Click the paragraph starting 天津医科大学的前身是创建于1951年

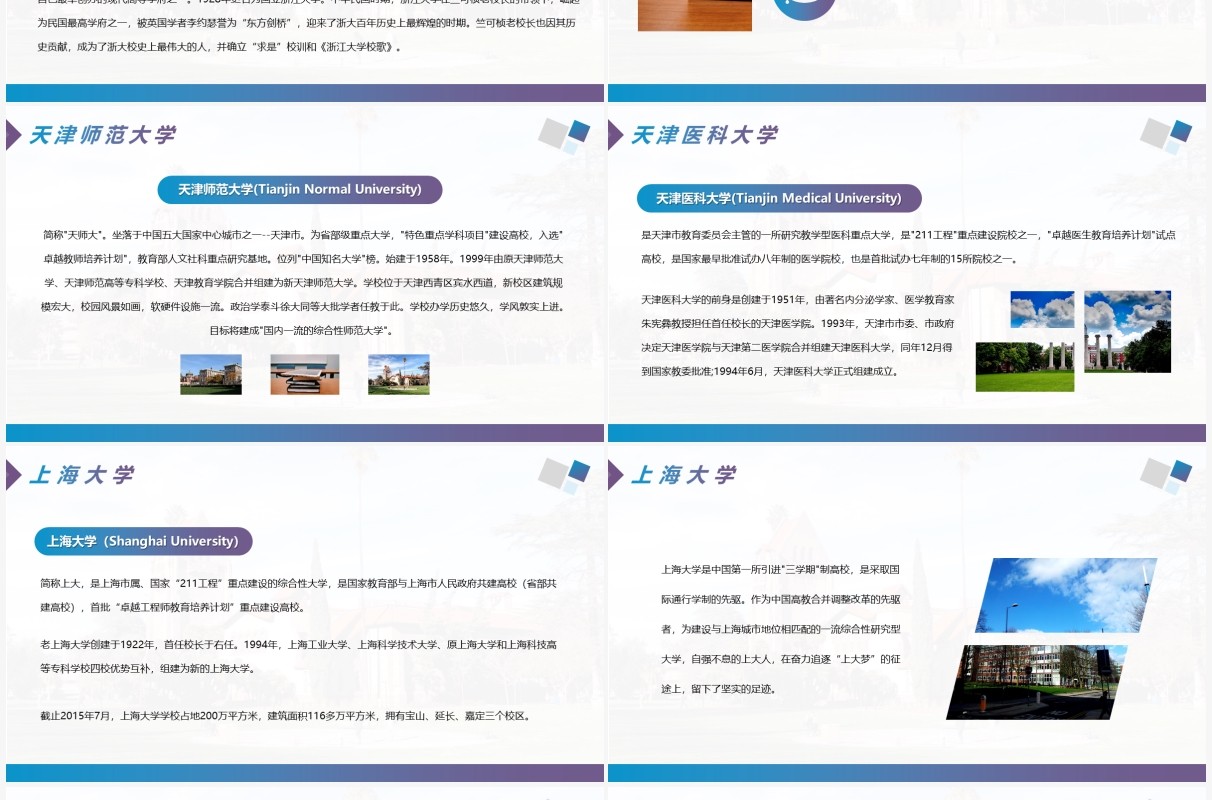(x=797, y=335)
